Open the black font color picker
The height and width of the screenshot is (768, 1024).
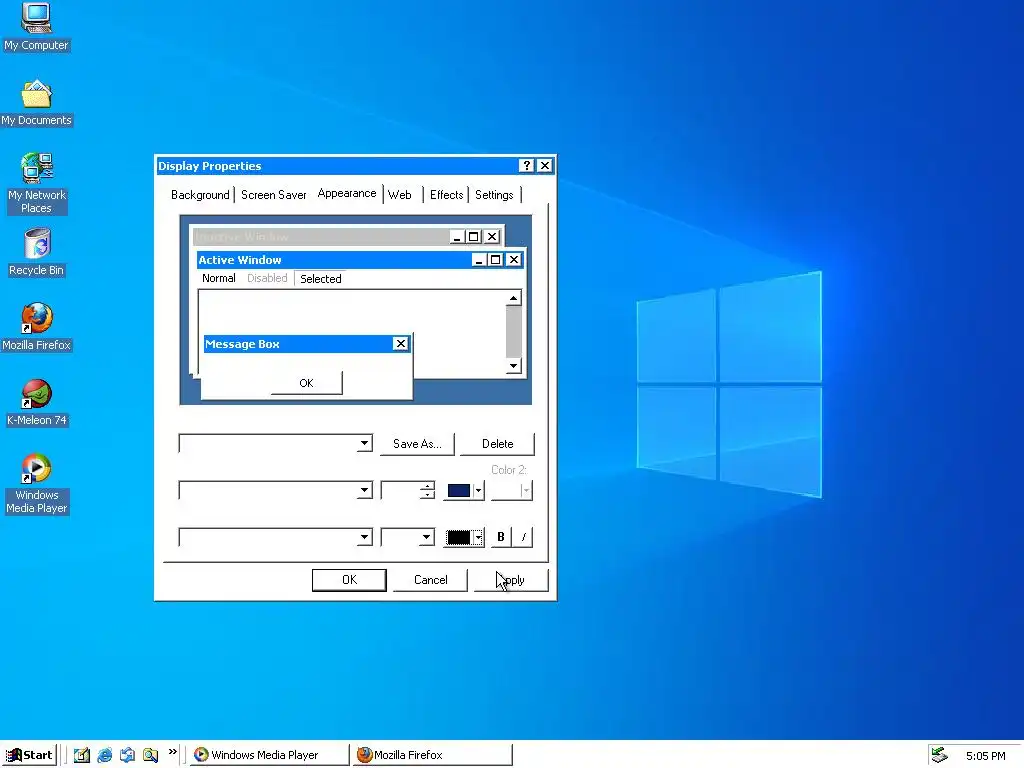464,537
